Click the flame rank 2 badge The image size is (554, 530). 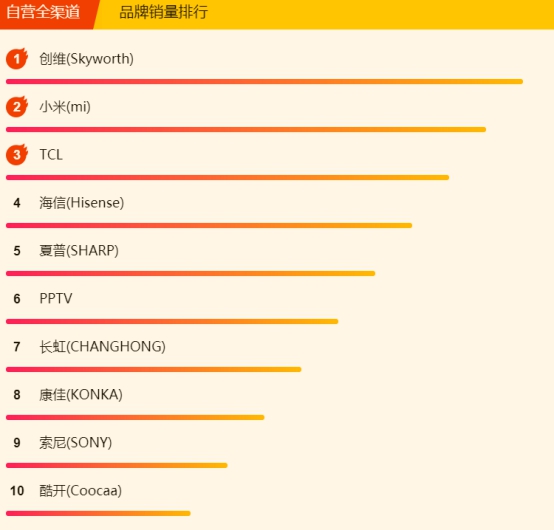(17, 106)
